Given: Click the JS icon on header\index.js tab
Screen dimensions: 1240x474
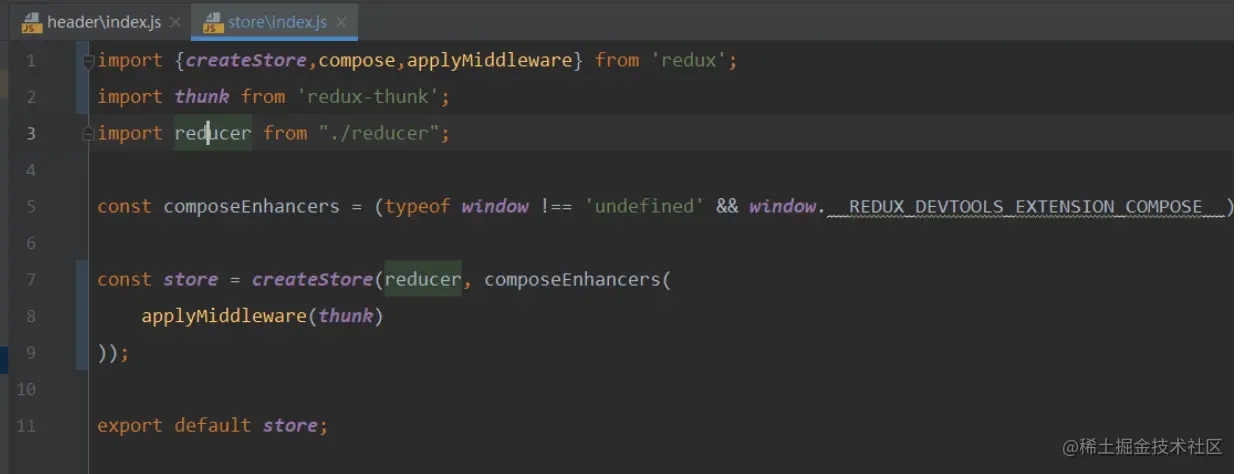Looking at the screenshot, I should [x=31, y=22].
